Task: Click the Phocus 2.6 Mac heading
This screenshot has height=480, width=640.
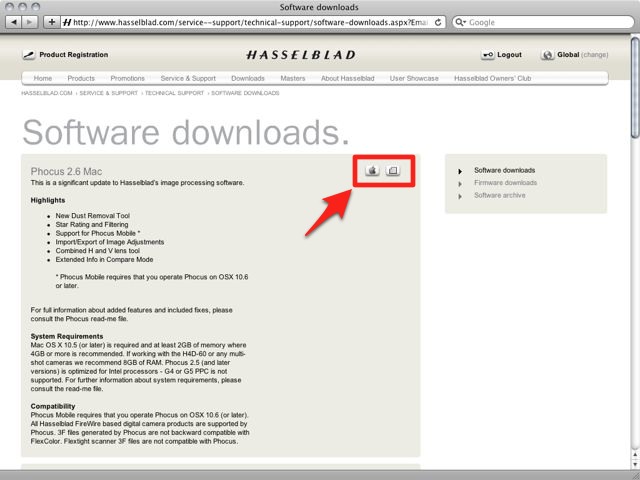Action: coord(67,171)
